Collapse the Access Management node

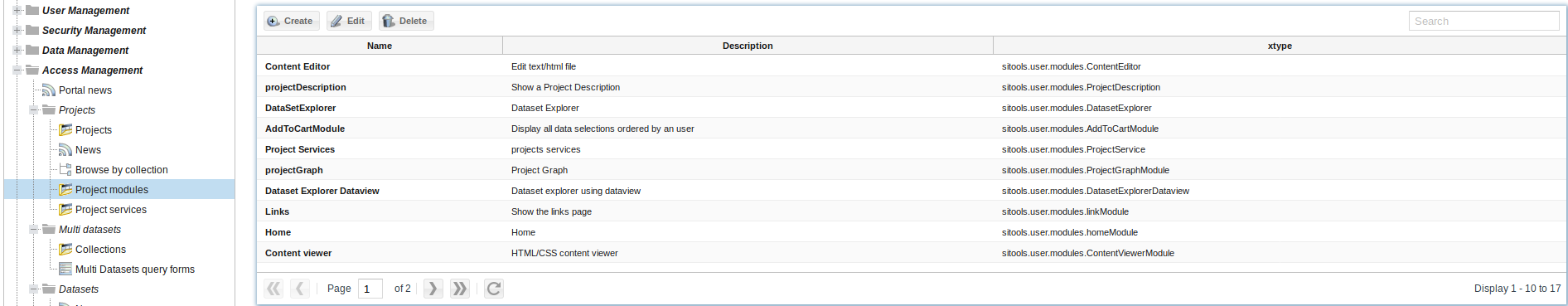pyautogui.click(x=17, y=70)
